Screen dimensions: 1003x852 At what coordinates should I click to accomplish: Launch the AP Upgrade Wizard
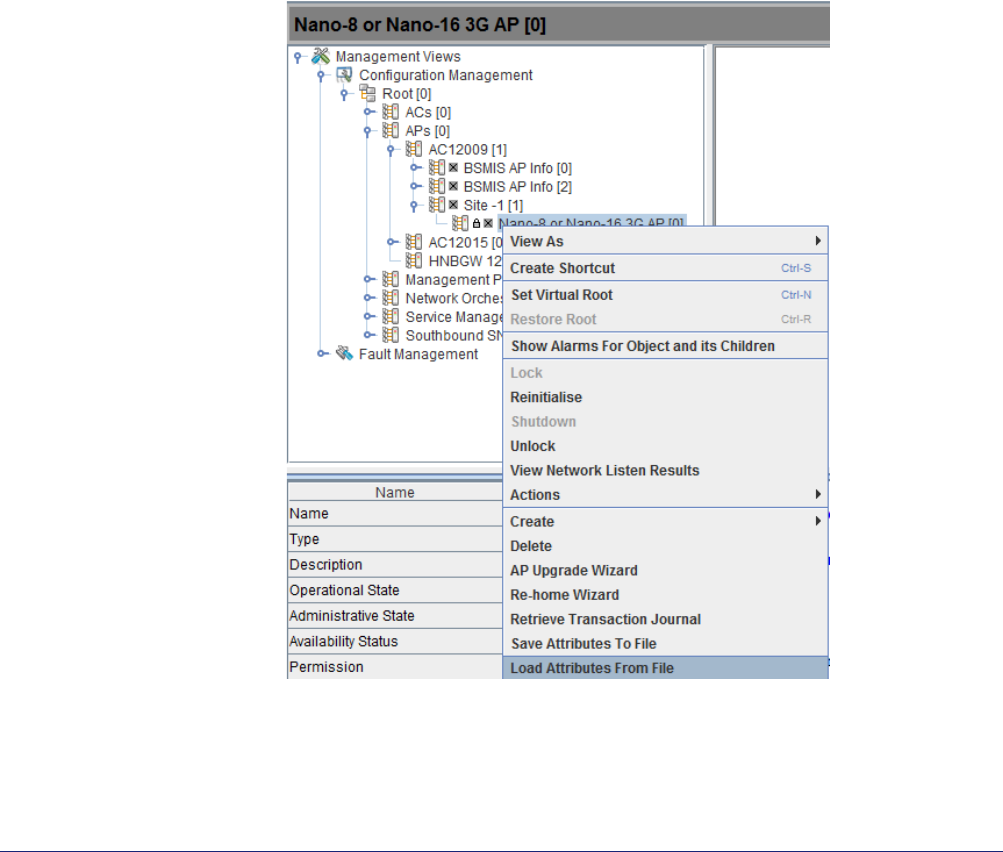[x=665, y=570]
